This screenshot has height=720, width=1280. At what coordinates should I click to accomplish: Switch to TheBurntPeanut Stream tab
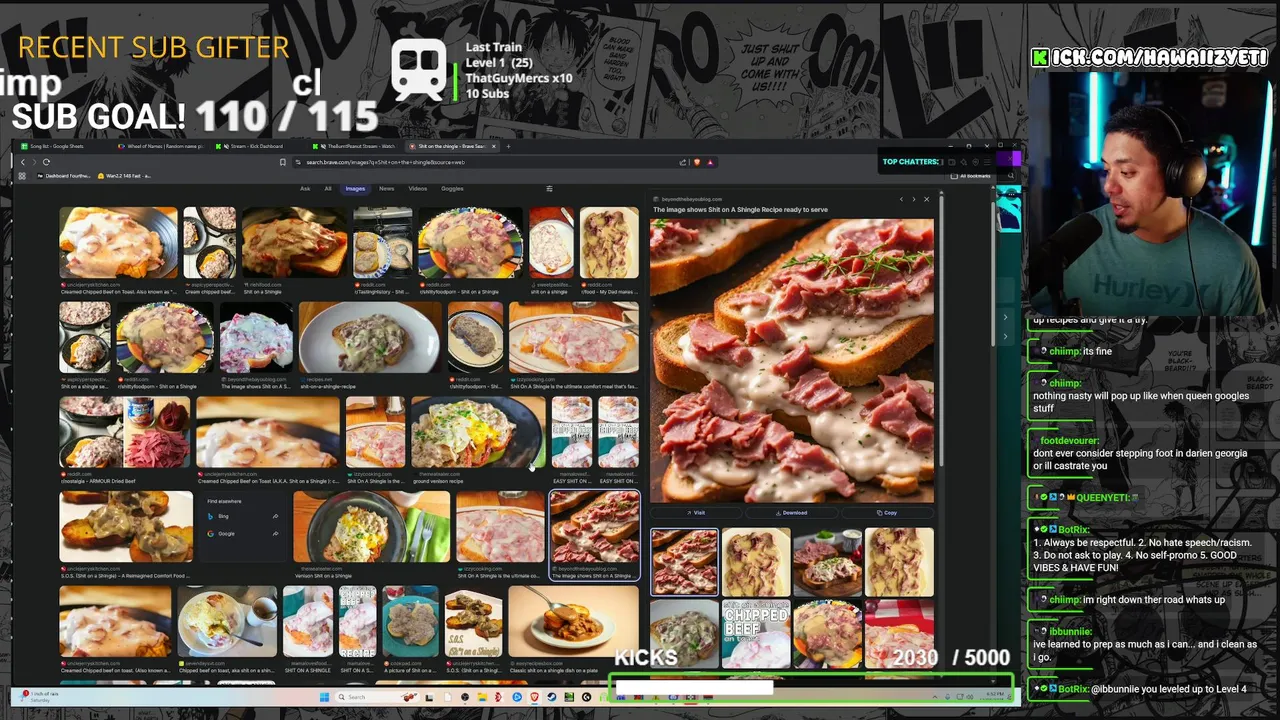point(355,146)
